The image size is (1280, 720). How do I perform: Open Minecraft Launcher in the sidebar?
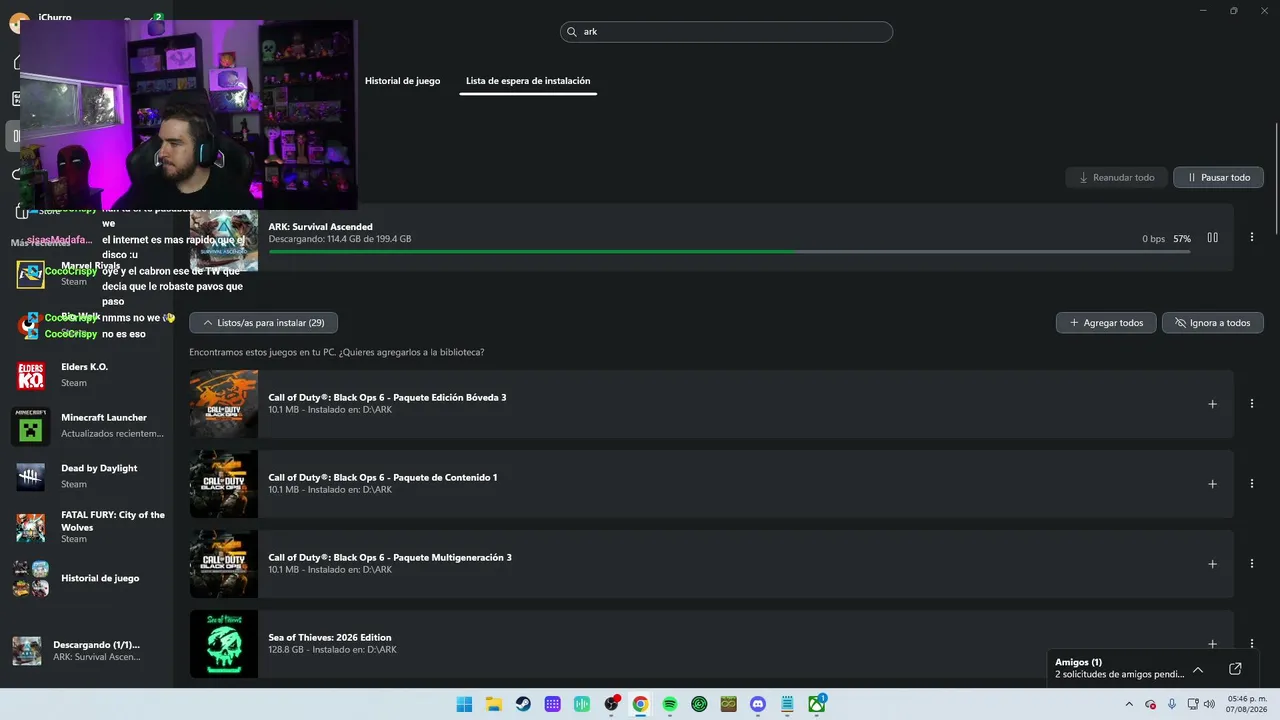(x=88, y=426)
